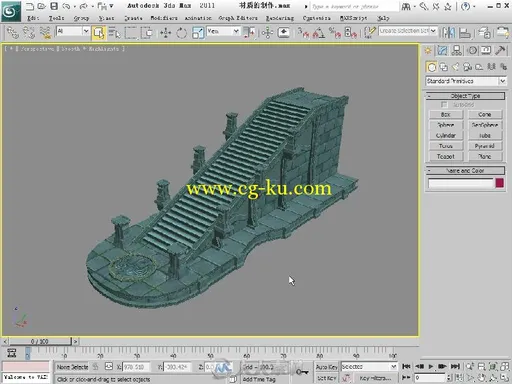The width and height of the screenshot is (512, 384).
Task: Open the Edit menu
Action: (x=32, y=18)
